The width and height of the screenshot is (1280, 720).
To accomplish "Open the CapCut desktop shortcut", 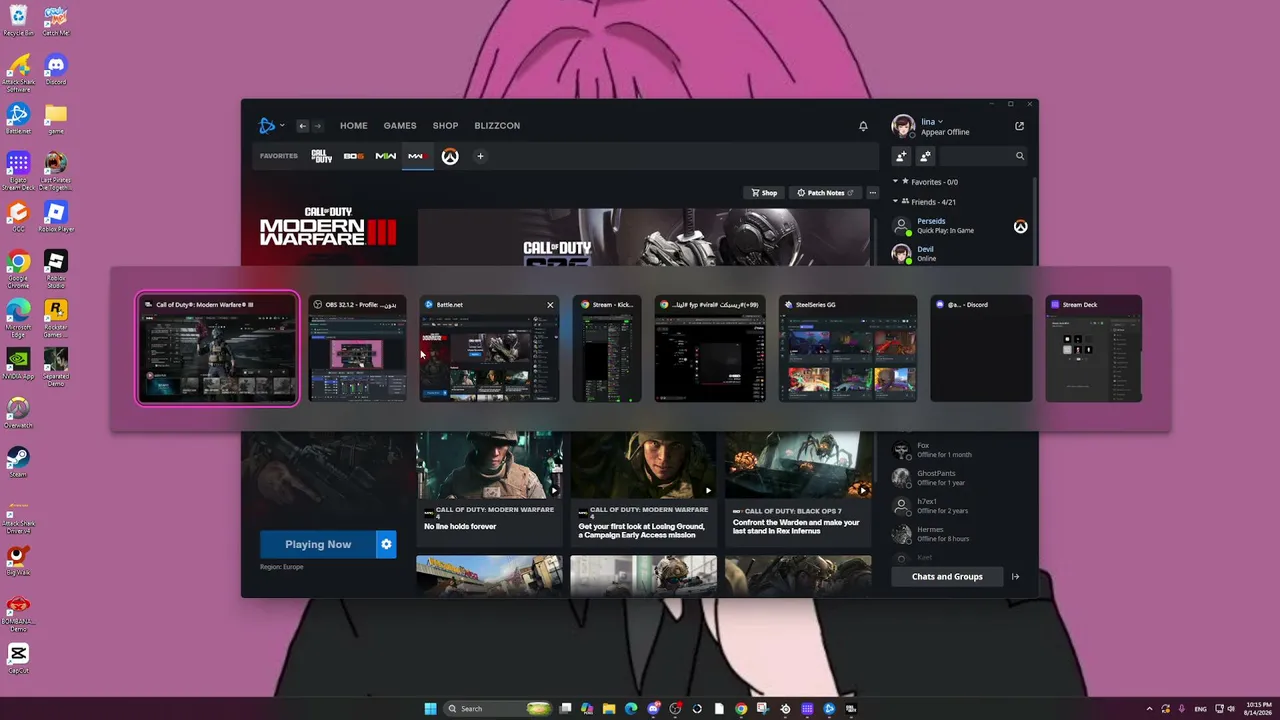I will point(18,657).
